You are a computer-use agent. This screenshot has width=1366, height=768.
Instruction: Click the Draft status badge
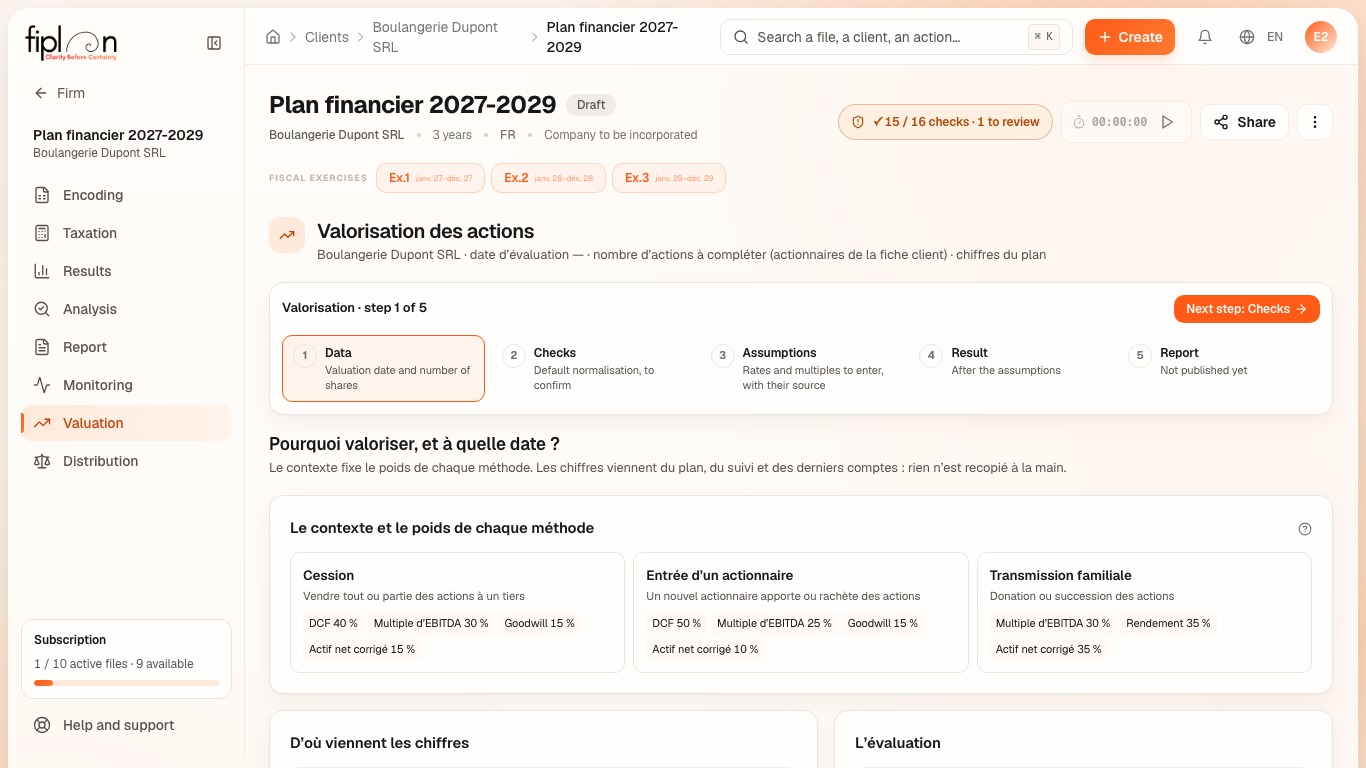point(591,105)
